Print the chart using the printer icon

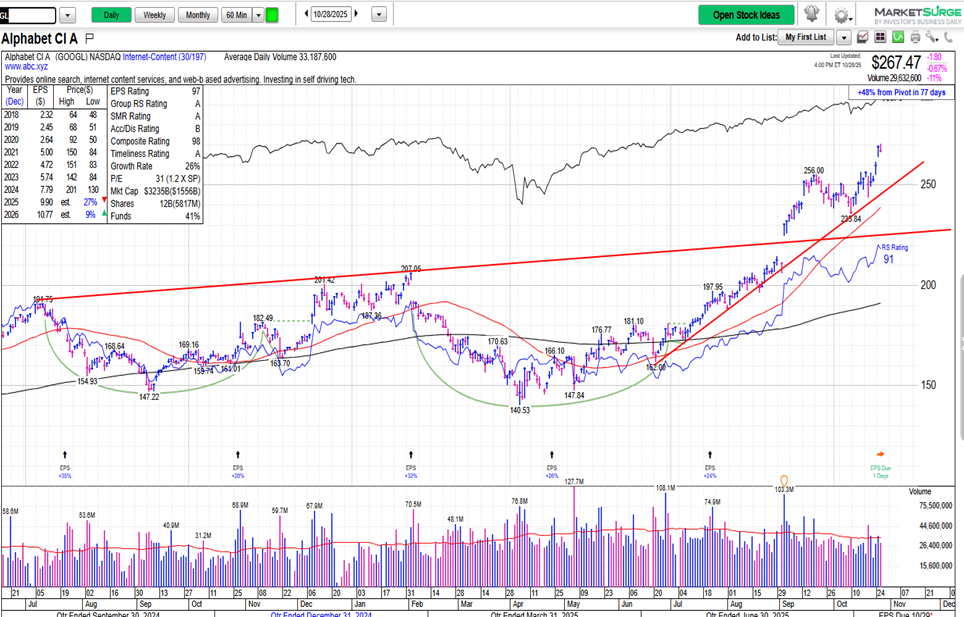point(915,37)
